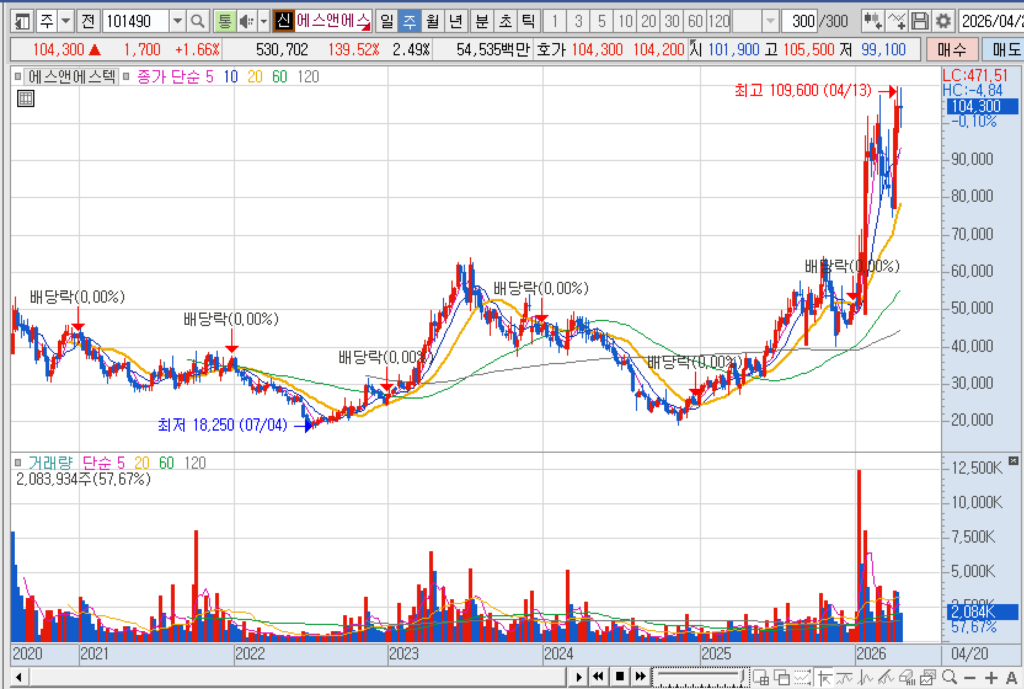Click the vertical line chart analysis icon

coord(865,677)
